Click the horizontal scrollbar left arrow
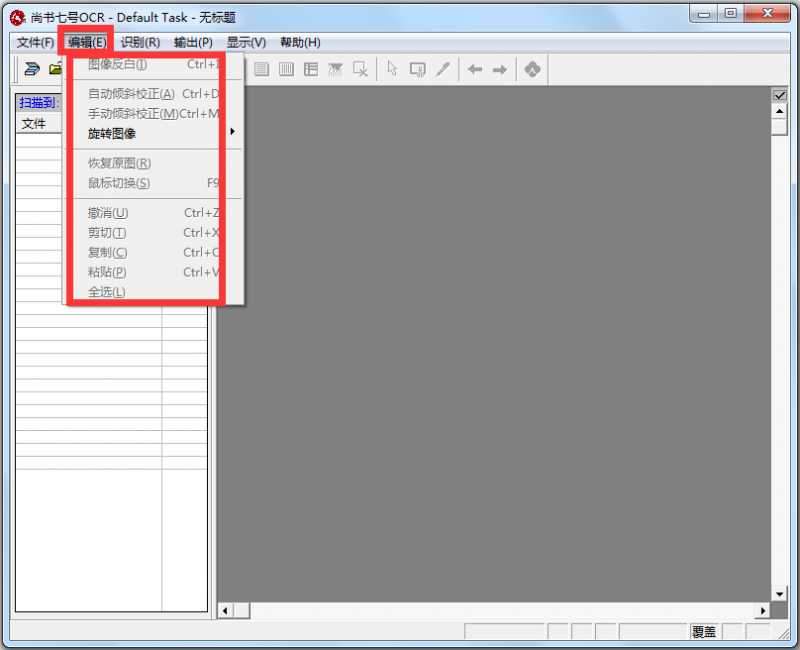Screen dimensions: 800x650 (226, 610)
